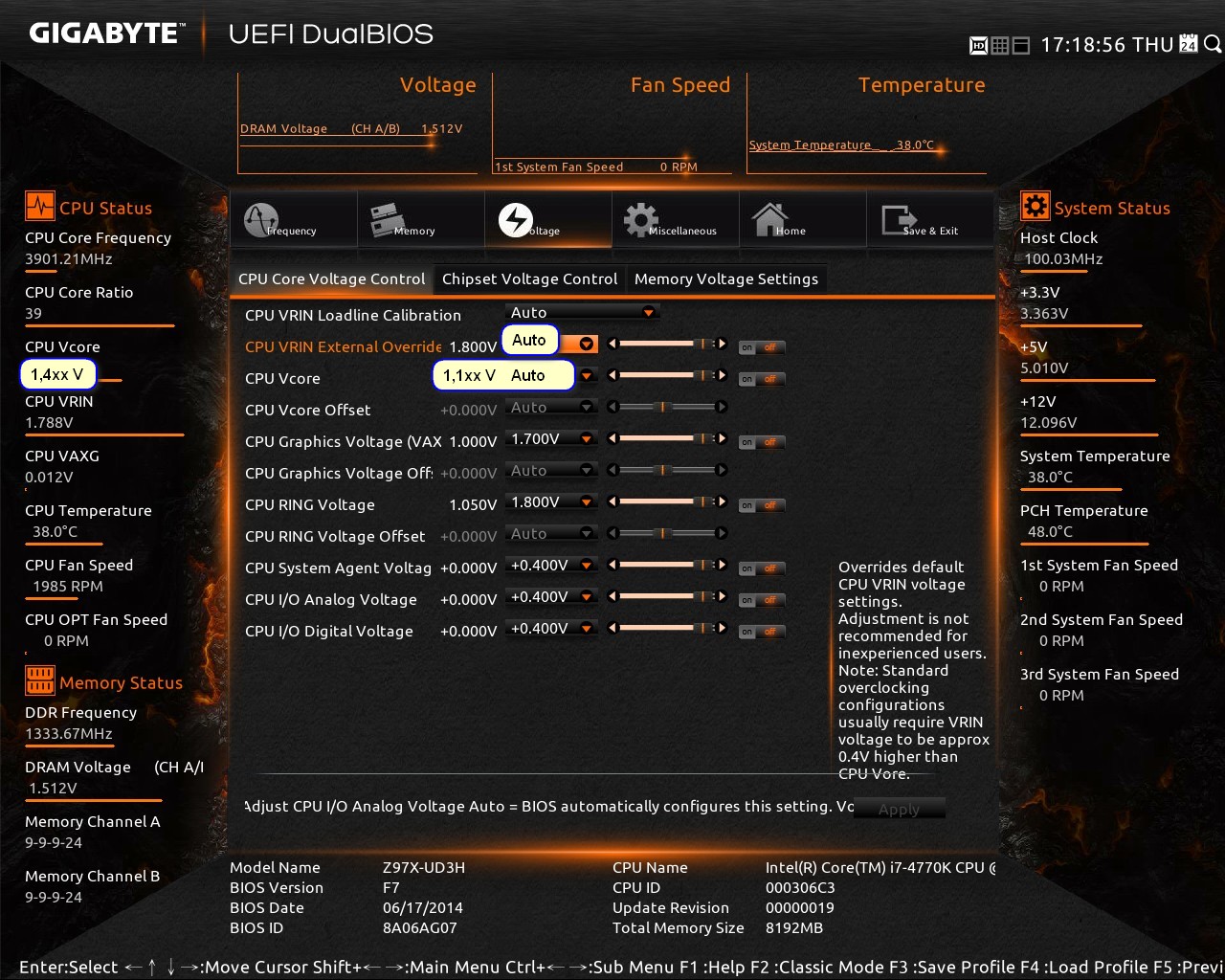Screen dimensions: 1225x980
Task: Go to the Home menu
Action: 802,220
